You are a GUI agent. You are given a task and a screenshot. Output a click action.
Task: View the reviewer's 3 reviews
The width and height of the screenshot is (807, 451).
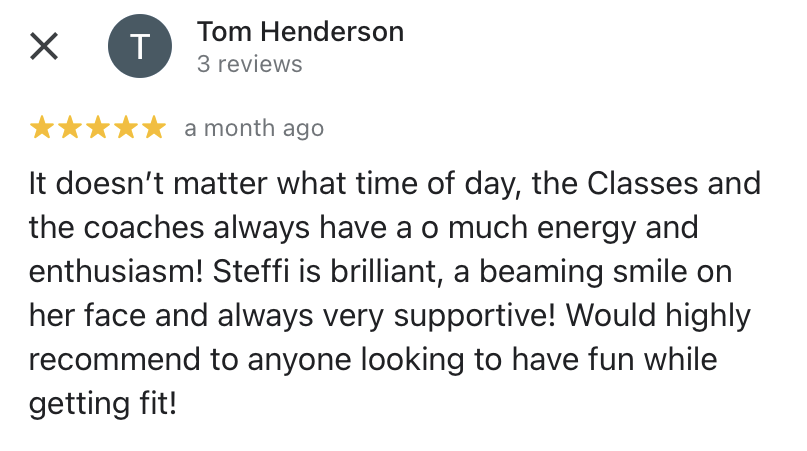(x=250, y=64)
